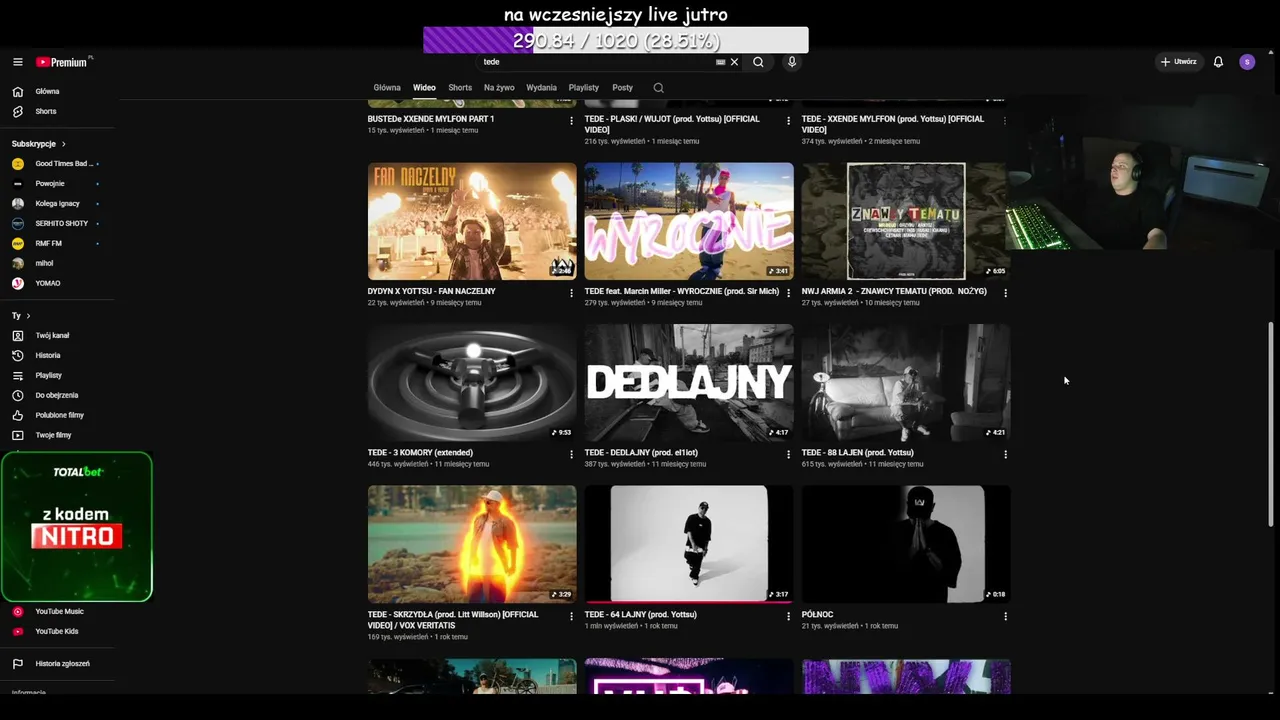Clear the search query with the X

coord(734,62)
